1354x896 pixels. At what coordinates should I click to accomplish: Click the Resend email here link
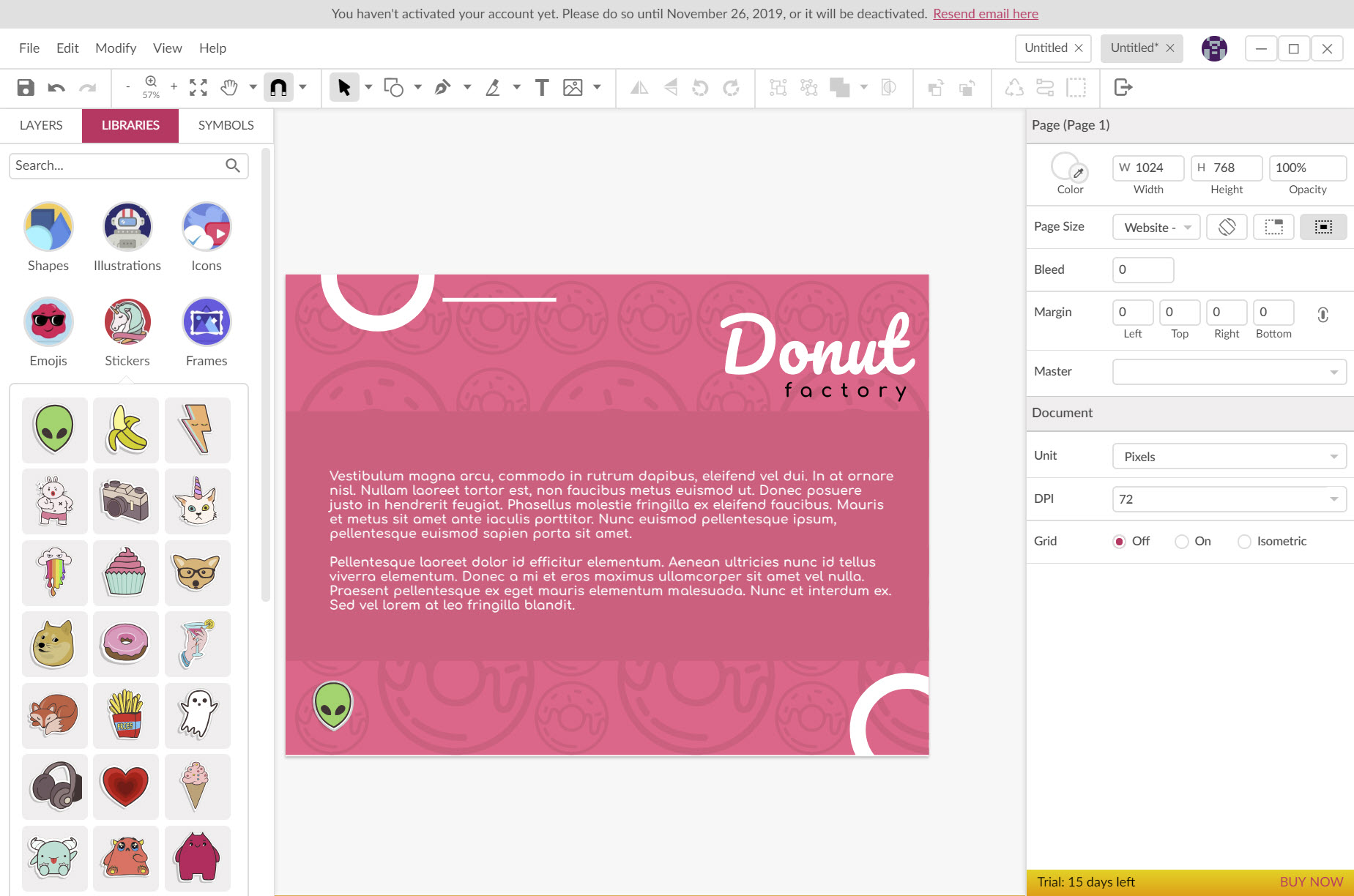(x=985, y=14)
